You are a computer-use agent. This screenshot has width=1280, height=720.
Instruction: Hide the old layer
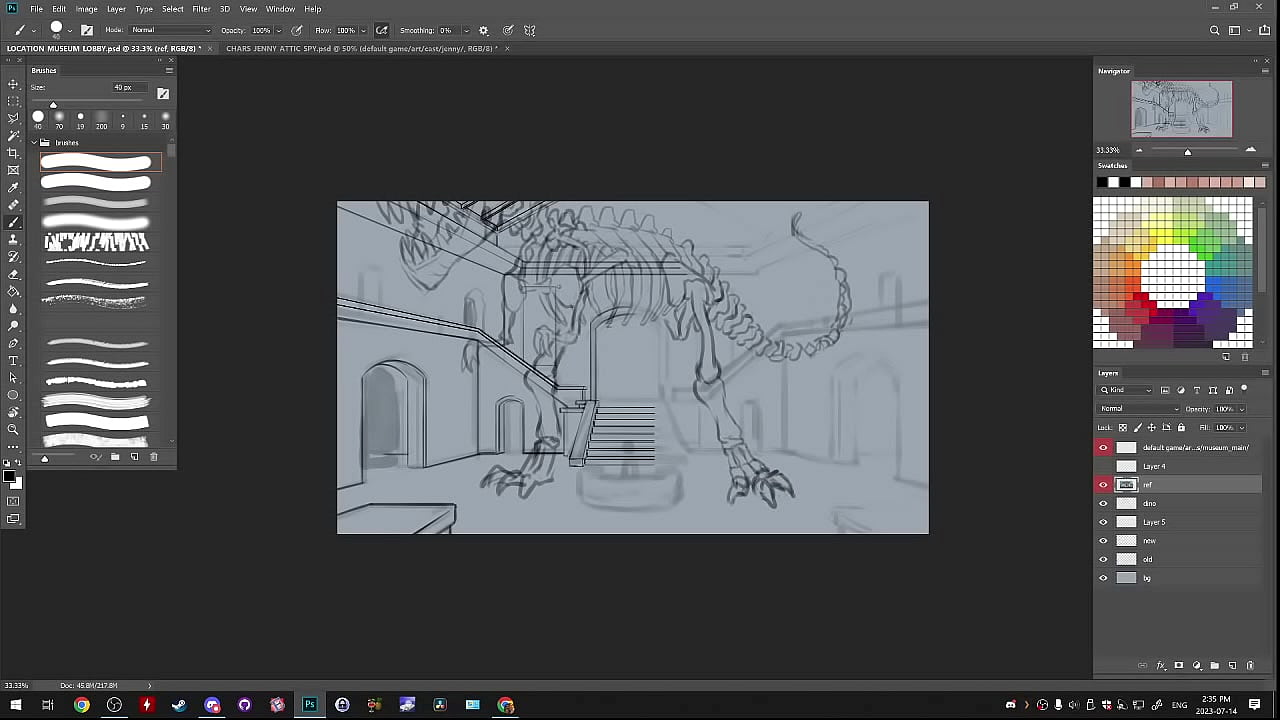pos(1103,559)
